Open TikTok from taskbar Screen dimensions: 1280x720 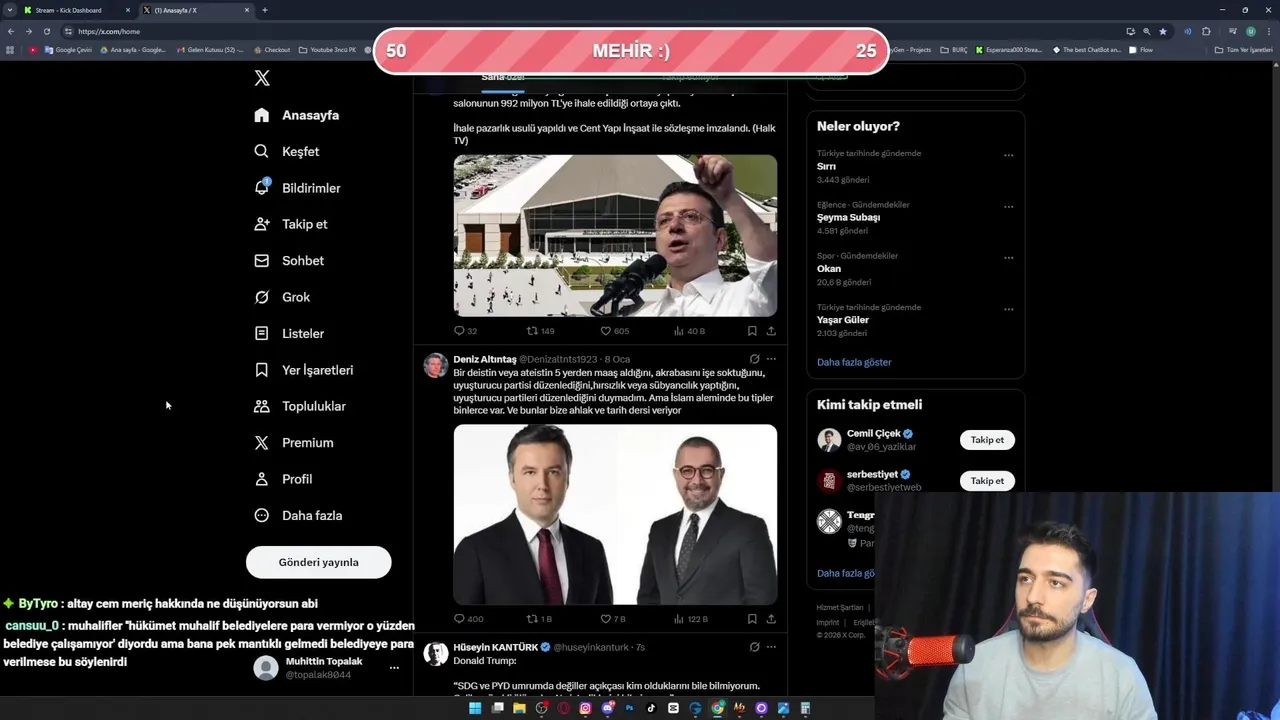[x=651, y=708]
